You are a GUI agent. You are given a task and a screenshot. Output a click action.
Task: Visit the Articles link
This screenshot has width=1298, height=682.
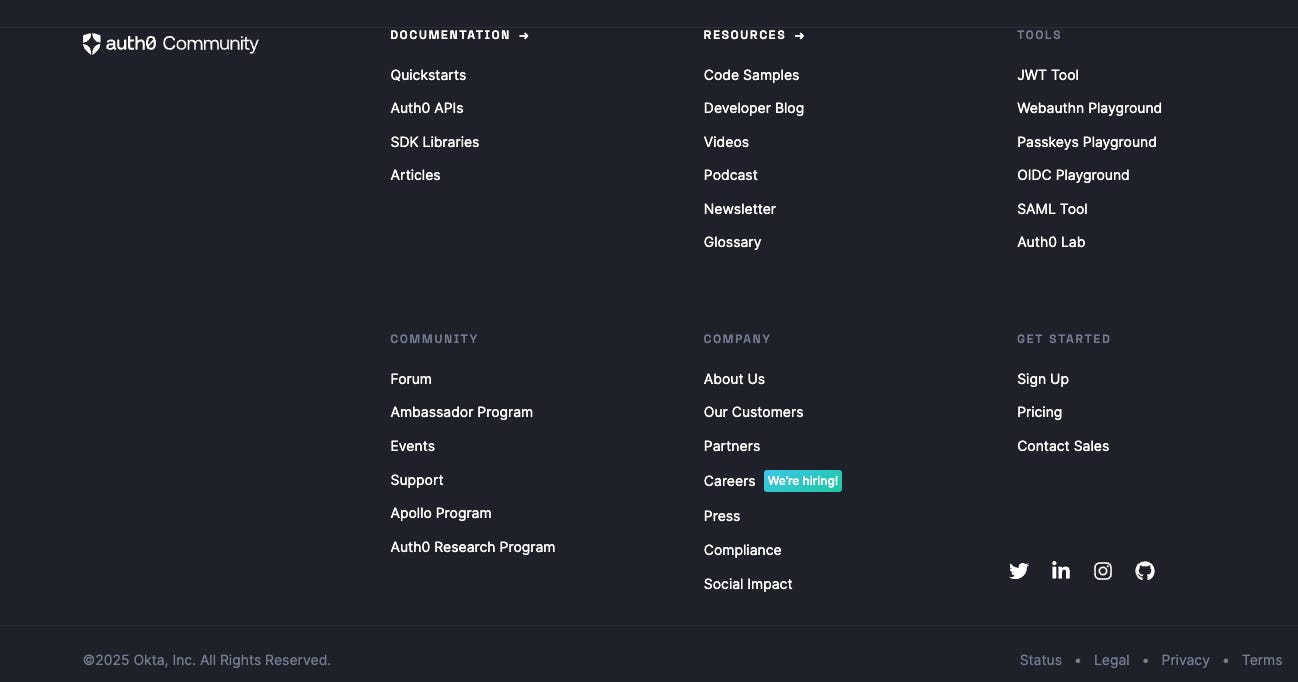(x=415, y=175)
